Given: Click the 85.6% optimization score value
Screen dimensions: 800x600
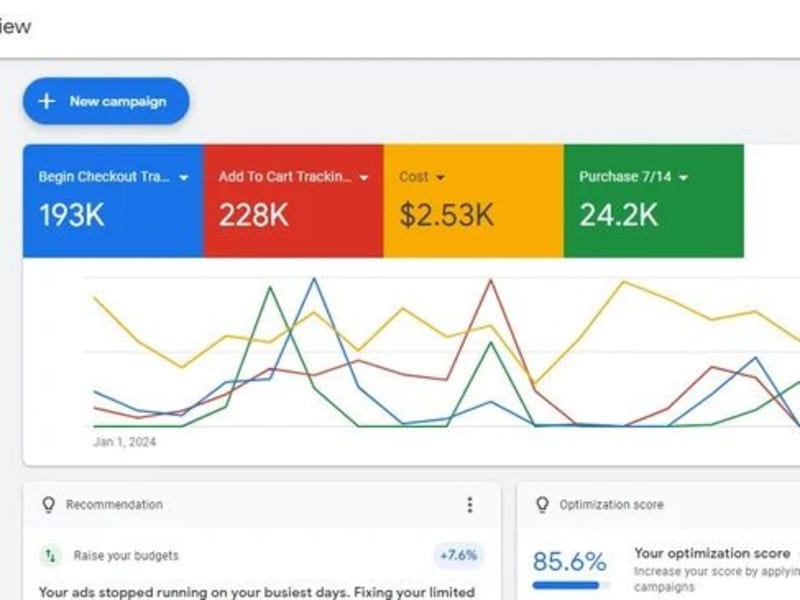Looking at the screenshot, I should click(569, 562).
